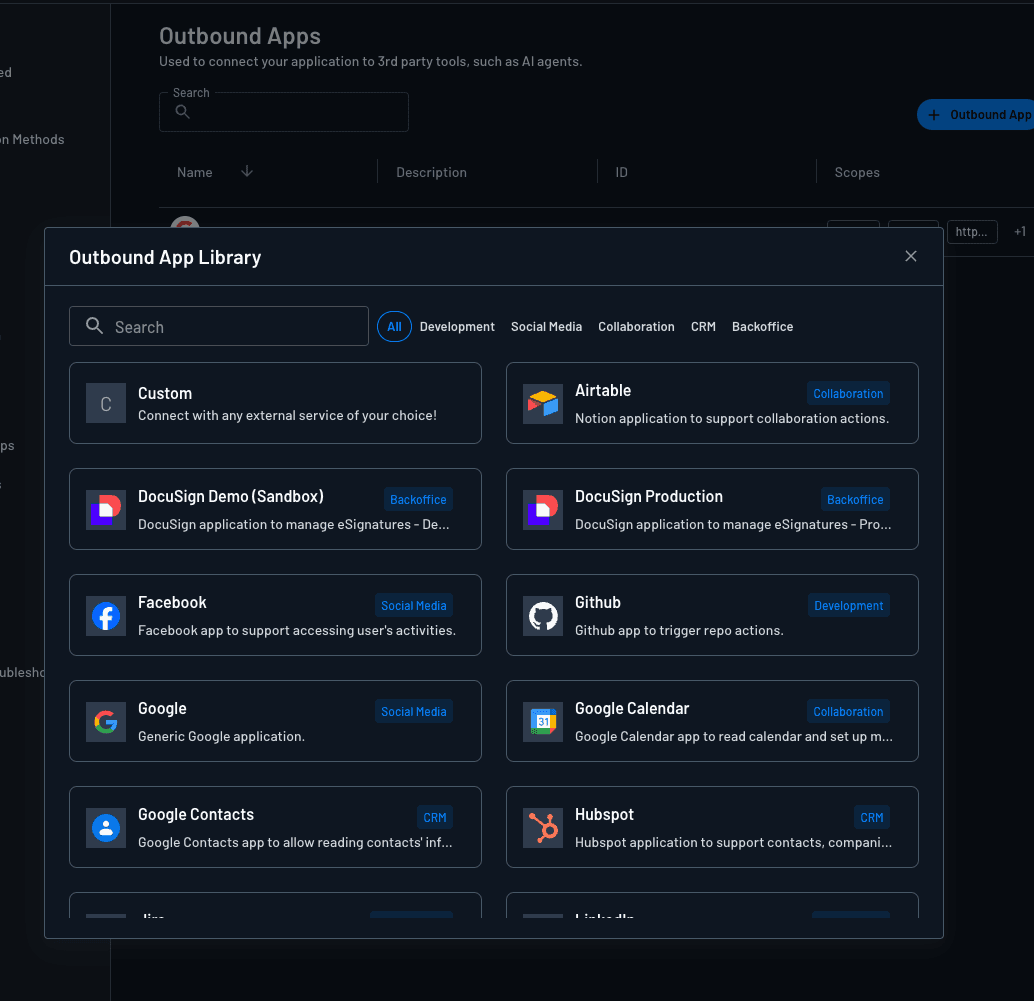Choose the Airtable app card
Image resolution: width=1034 pixels, height=1001 pixels.
tap(712, 403)
